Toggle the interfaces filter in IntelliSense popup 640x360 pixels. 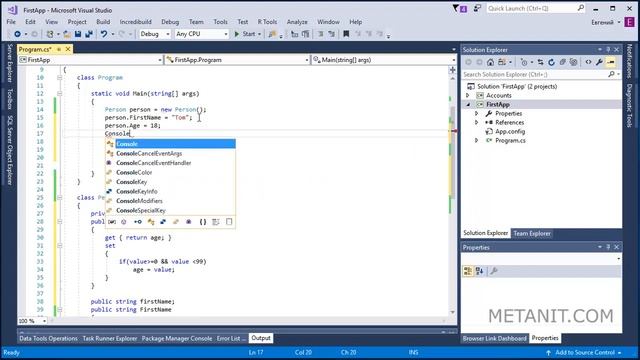pos(138,222)
